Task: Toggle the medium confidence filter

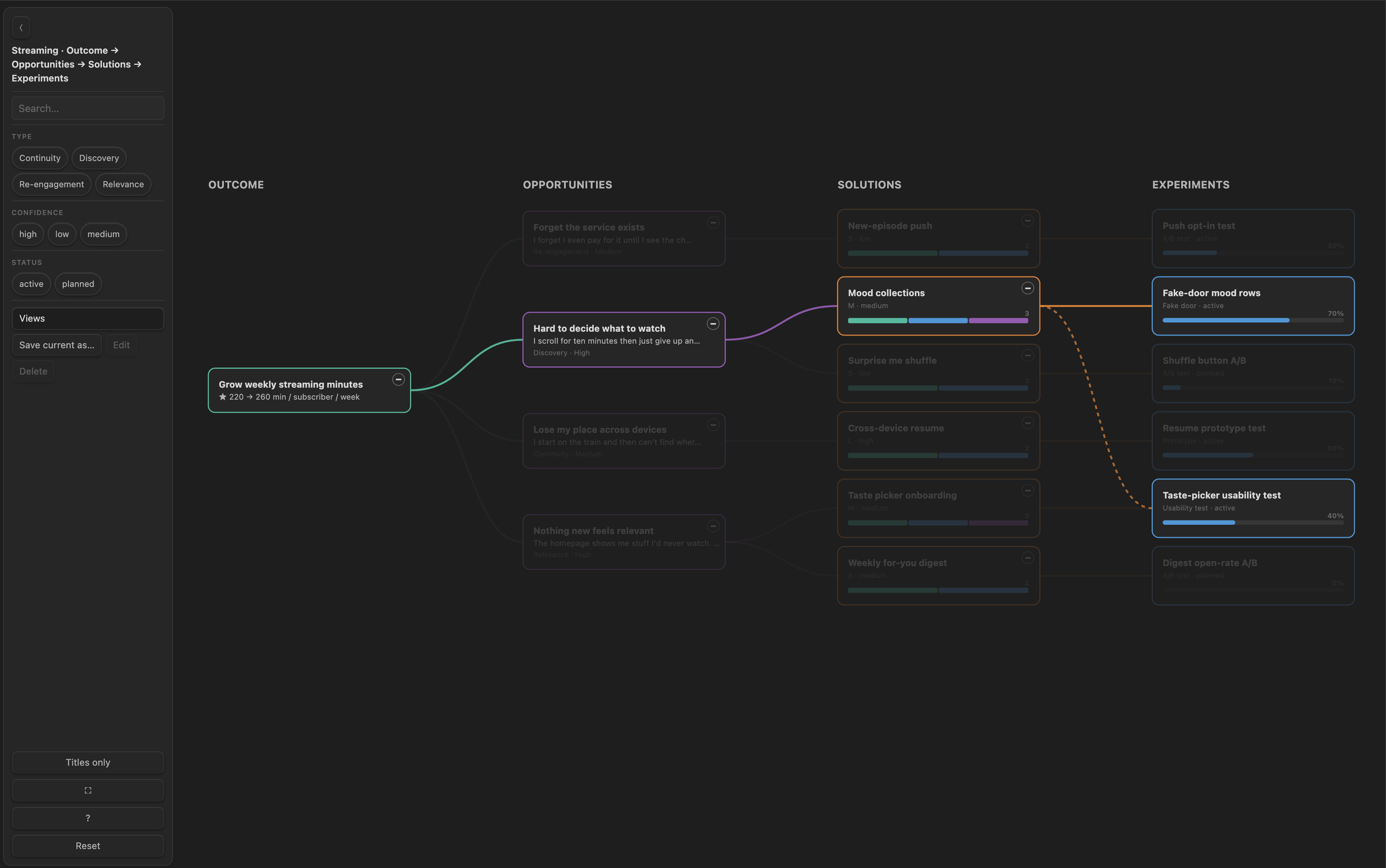Action: (103, 234)
